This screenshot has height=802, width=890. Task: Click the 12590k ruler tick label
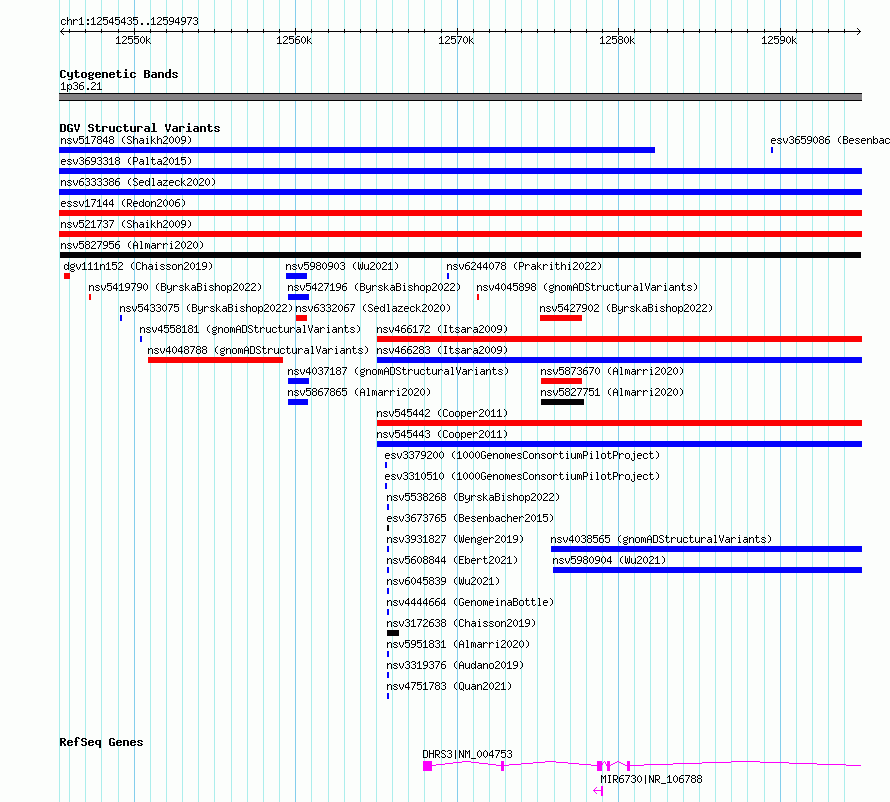click(x=779, y=41)
